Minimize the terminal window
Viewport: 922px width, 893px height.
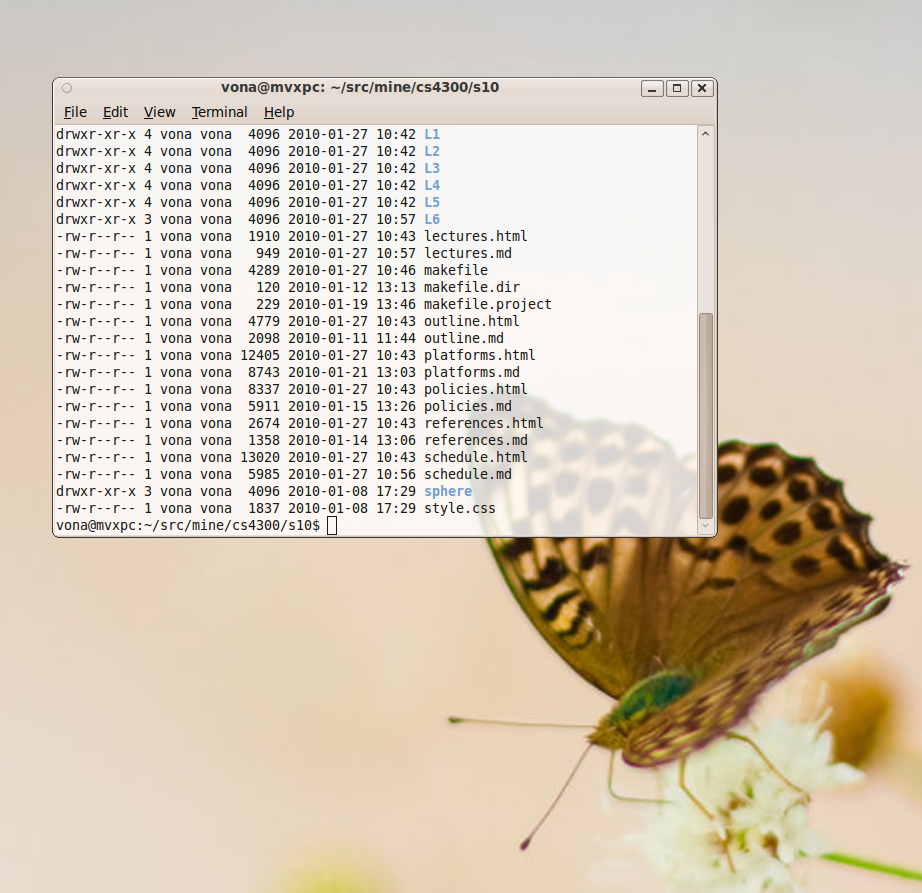(x=653, y=88)
